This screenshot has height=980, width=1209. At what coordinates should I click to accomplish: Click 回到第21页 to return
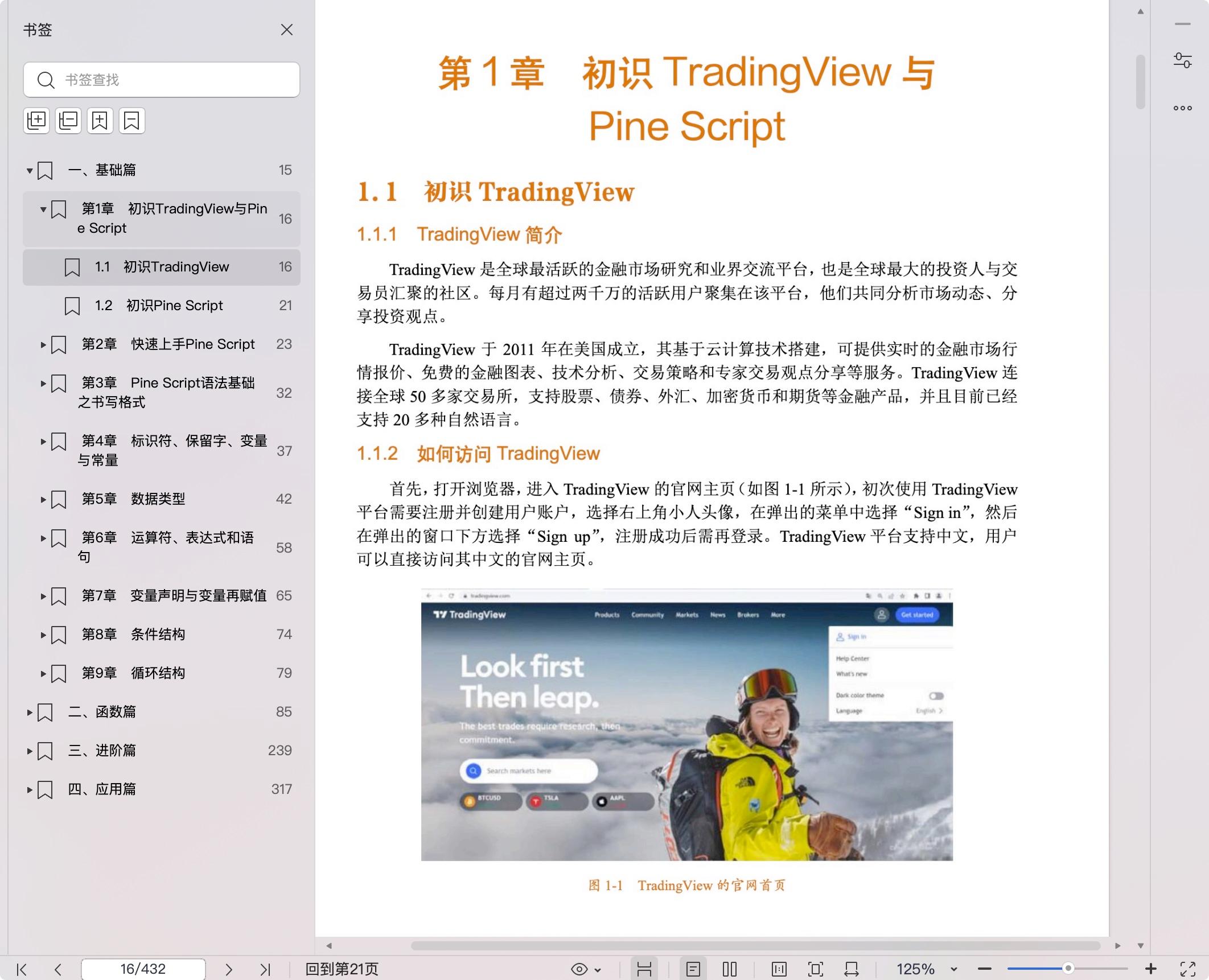point(342,969)
